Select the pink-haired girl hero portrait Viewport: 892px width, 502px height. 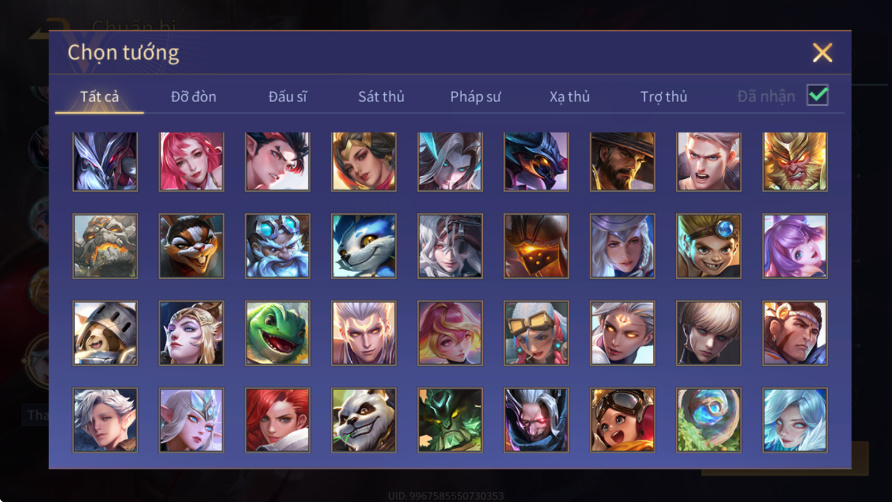[x=191, y=162]
